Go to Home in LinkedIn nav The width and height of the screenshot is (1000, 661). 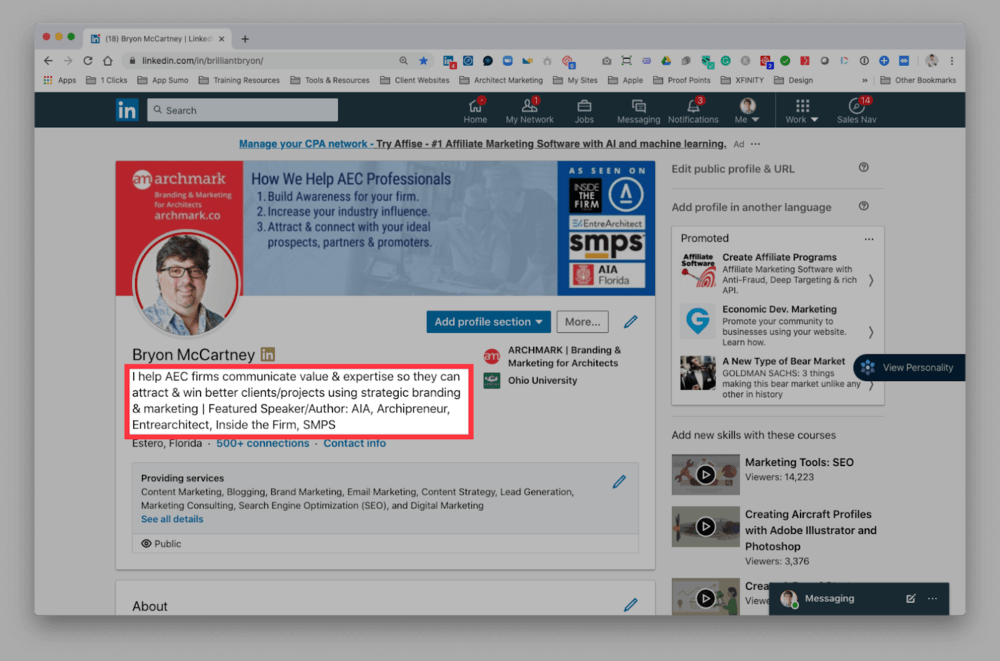[x=475, y=110]
